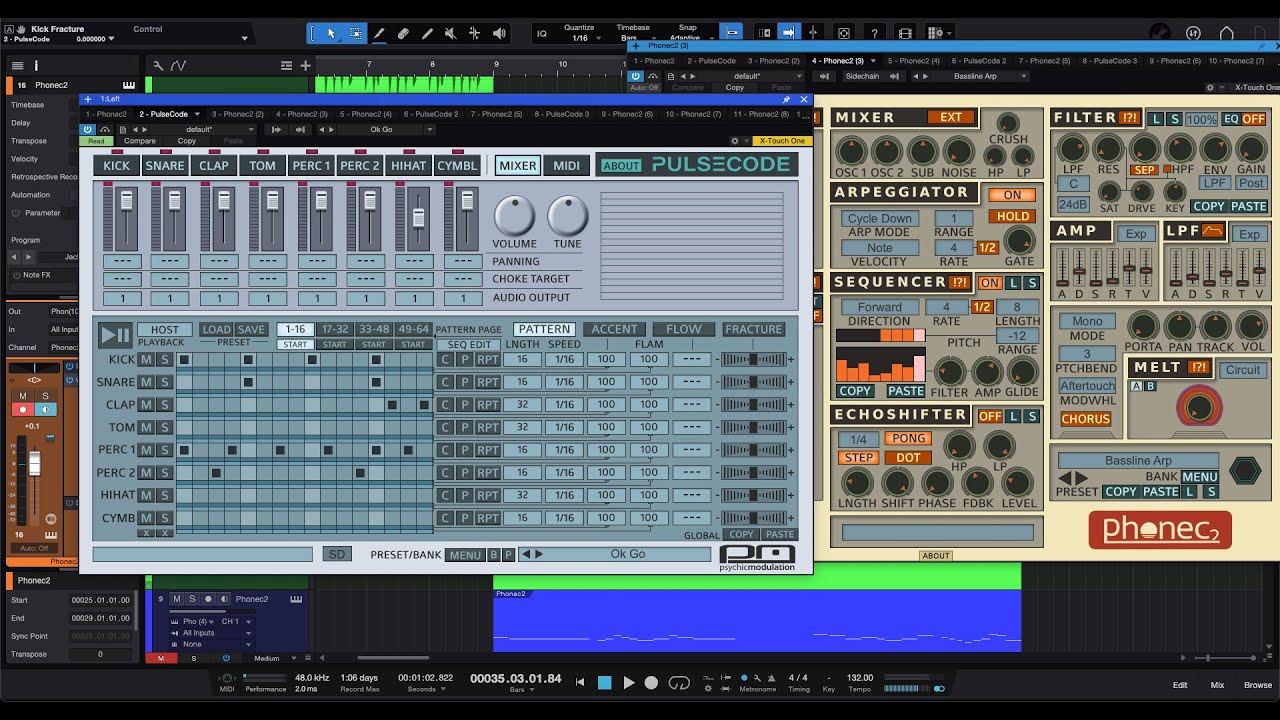1280x720 pixels.
Task: Click the transport Play button
Action: click(x=628, y=682)
